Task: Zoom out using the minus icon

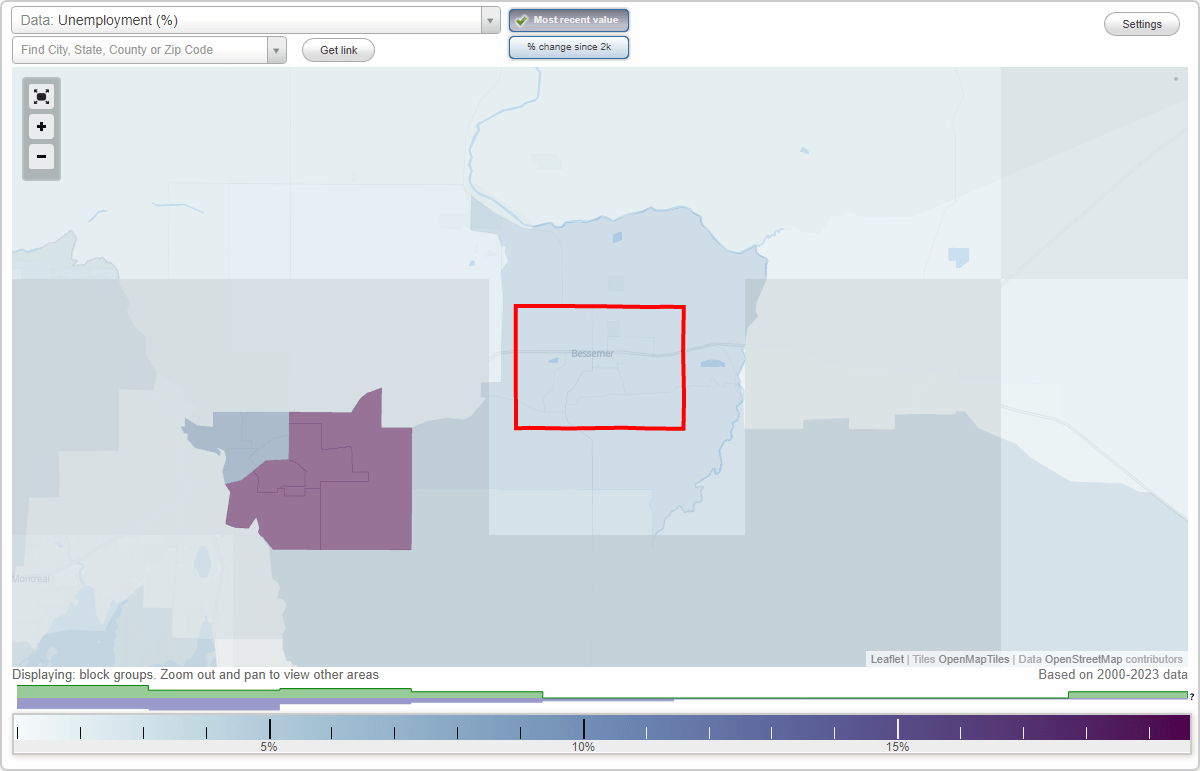Action: 41,157
